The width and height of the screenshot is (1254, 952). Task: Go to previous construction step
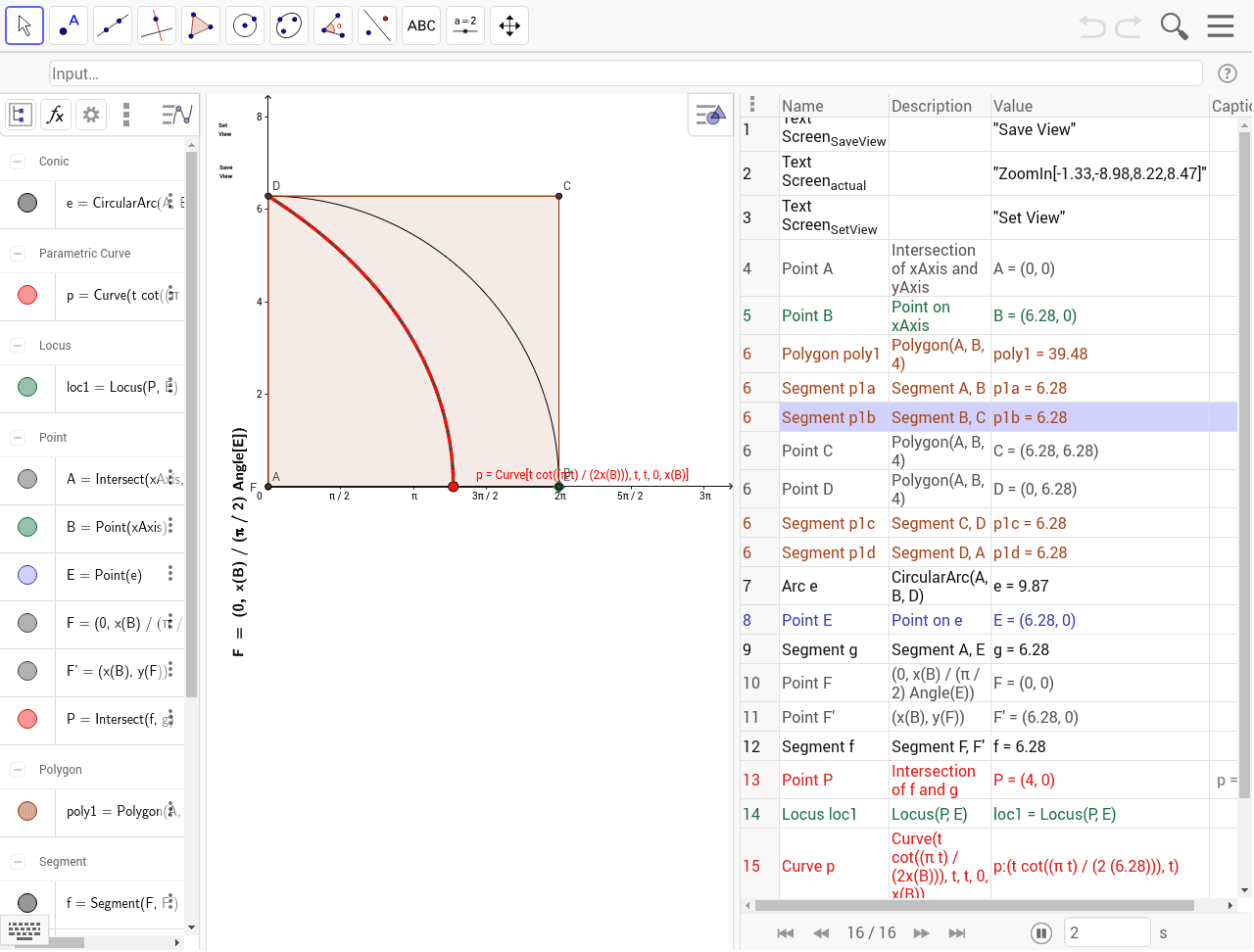tap(821, 933)
